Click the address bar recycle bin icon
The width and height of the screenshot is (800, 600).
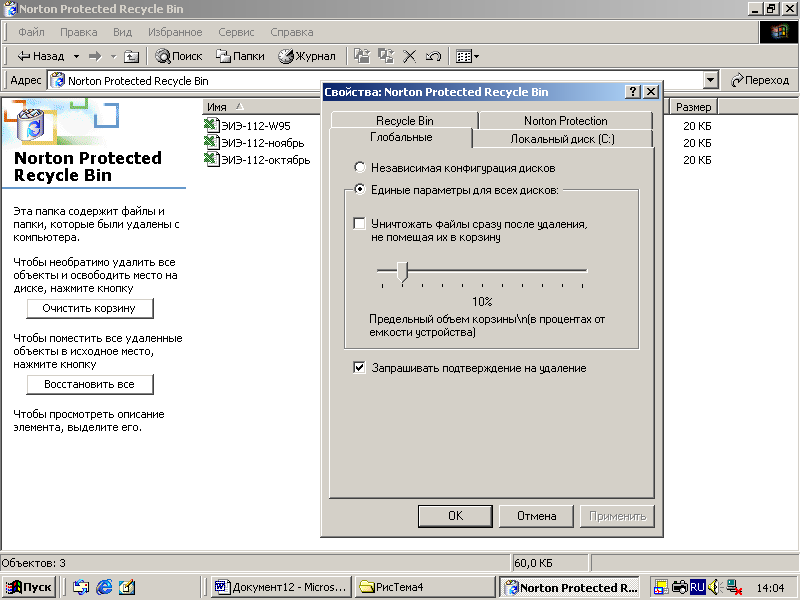point(58,80)
